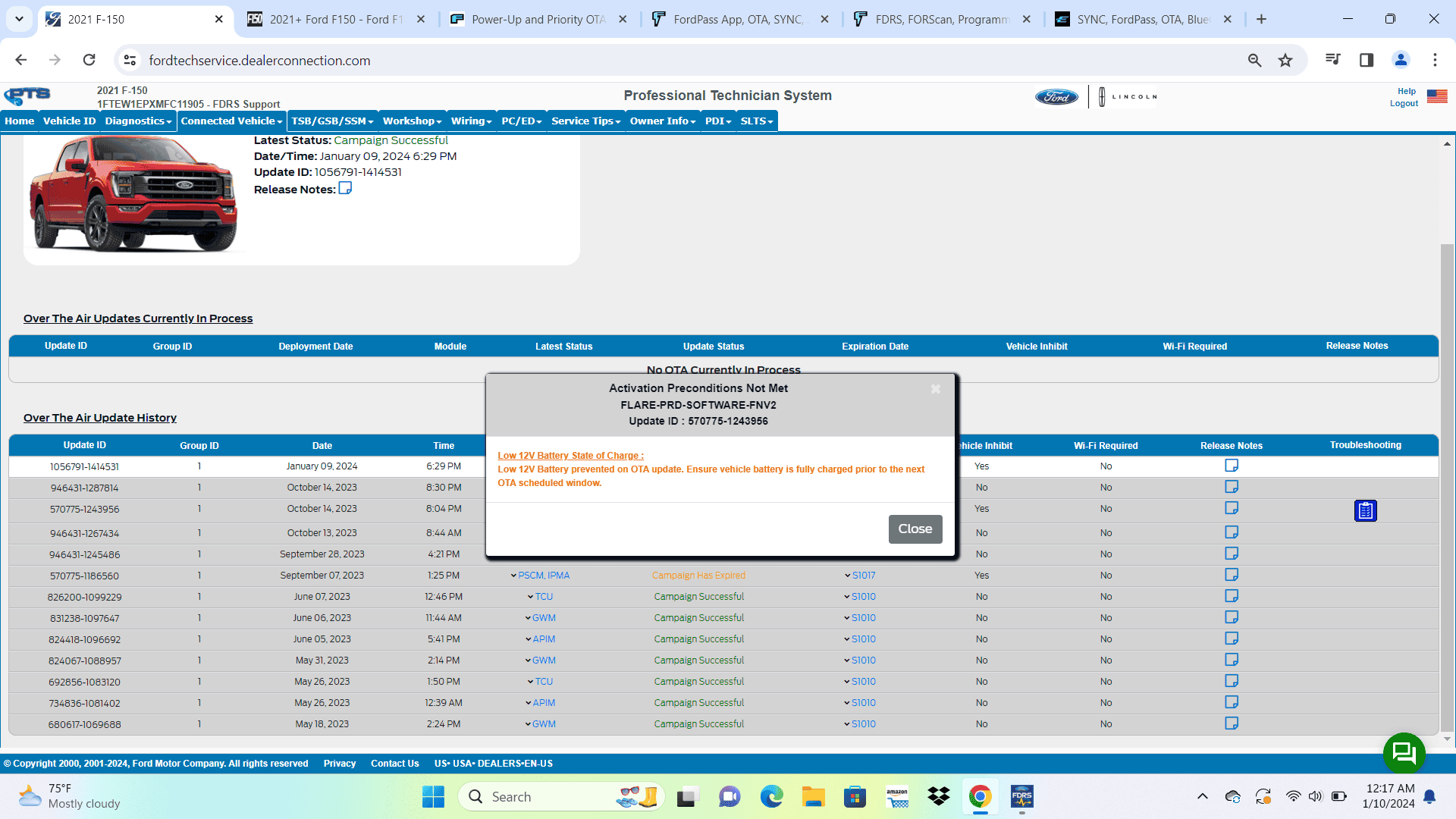Click the Windows taskbar Search box
Image resolution: width=1456 pixels, height=819 pixels.
(561, 797)
